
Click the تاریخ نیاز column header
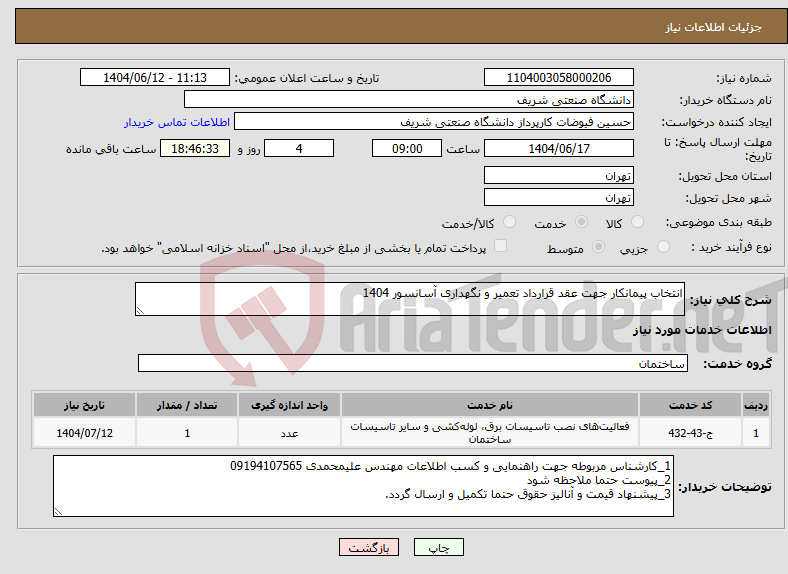(x=84, y=405)
